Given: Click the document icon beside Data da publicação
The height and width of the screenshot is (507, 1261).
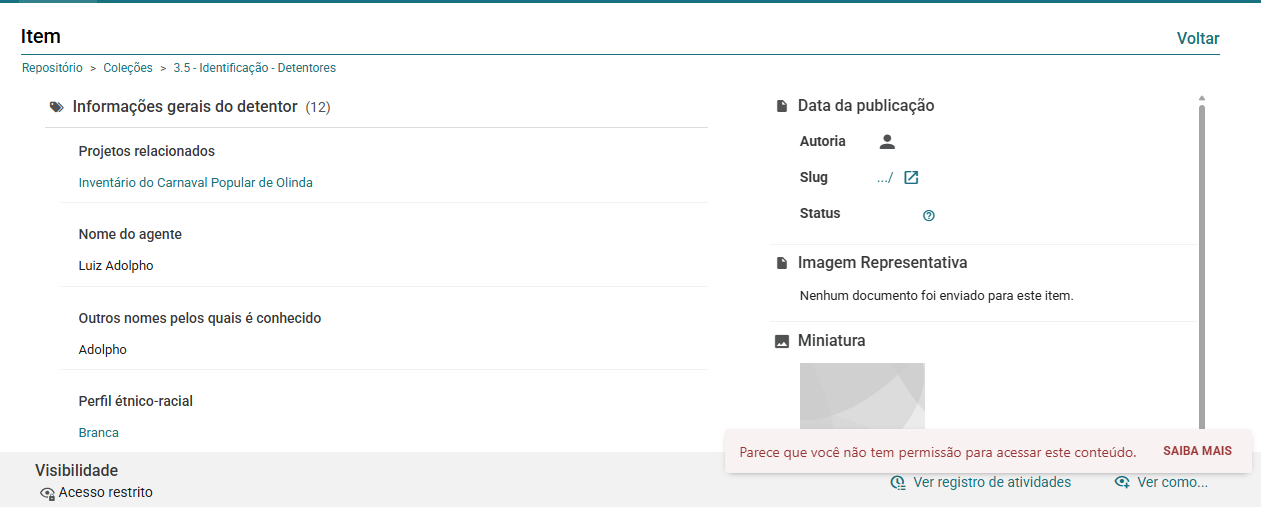Looking at the screenshot, I should (782, 106).
